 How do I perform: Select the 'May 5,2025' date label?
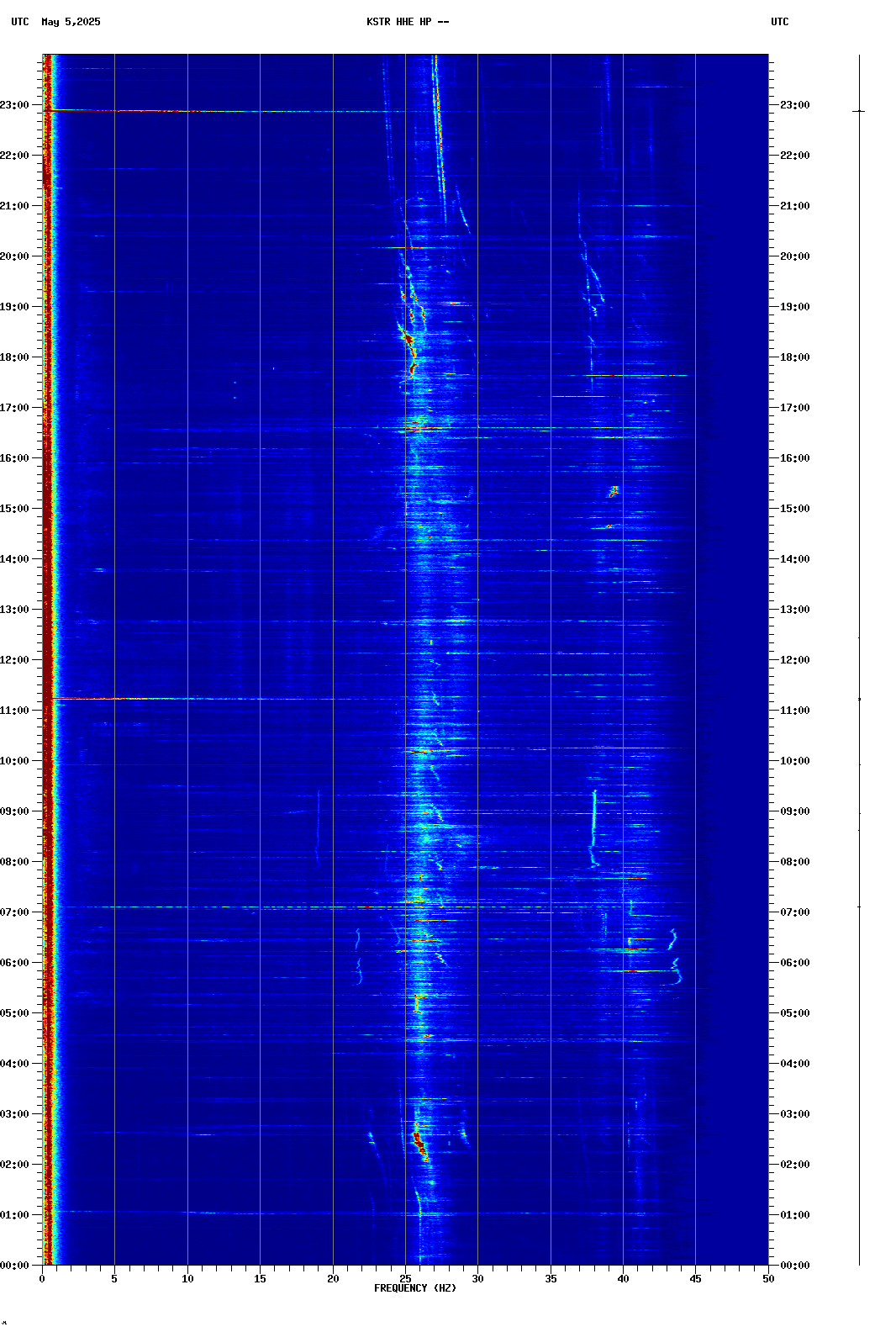pos(71,22)
